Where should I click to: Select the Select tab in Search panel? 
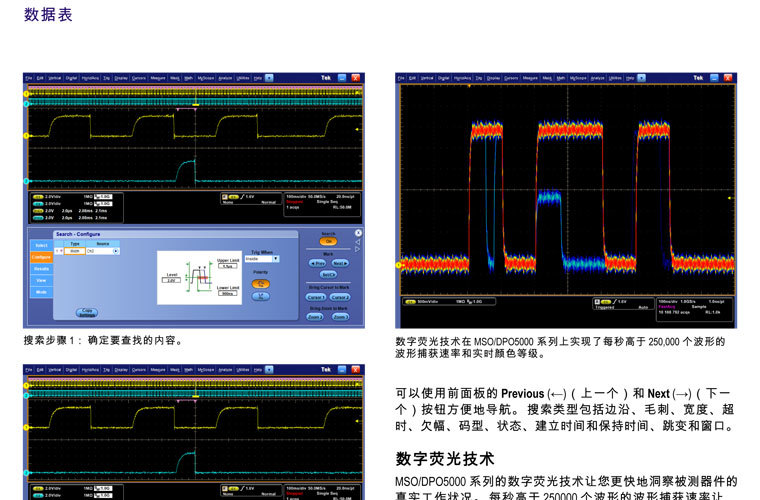point(41,246)
